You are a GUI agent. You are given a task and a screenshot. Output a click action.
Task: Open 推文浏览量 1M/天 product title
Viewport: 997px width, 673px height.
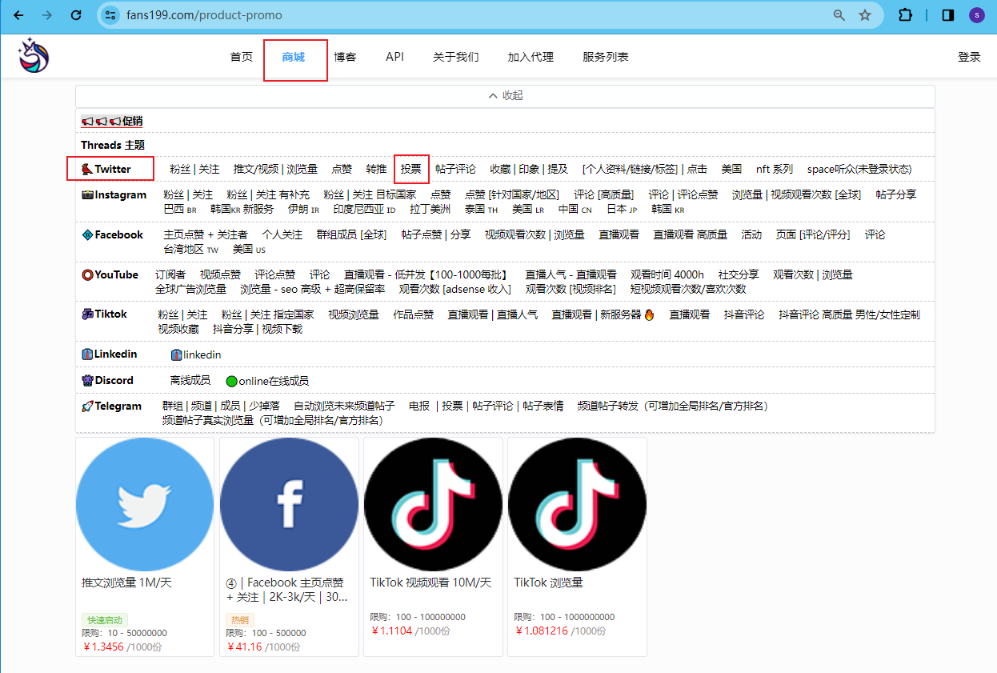pyautogui.click(x=127, y=583)
